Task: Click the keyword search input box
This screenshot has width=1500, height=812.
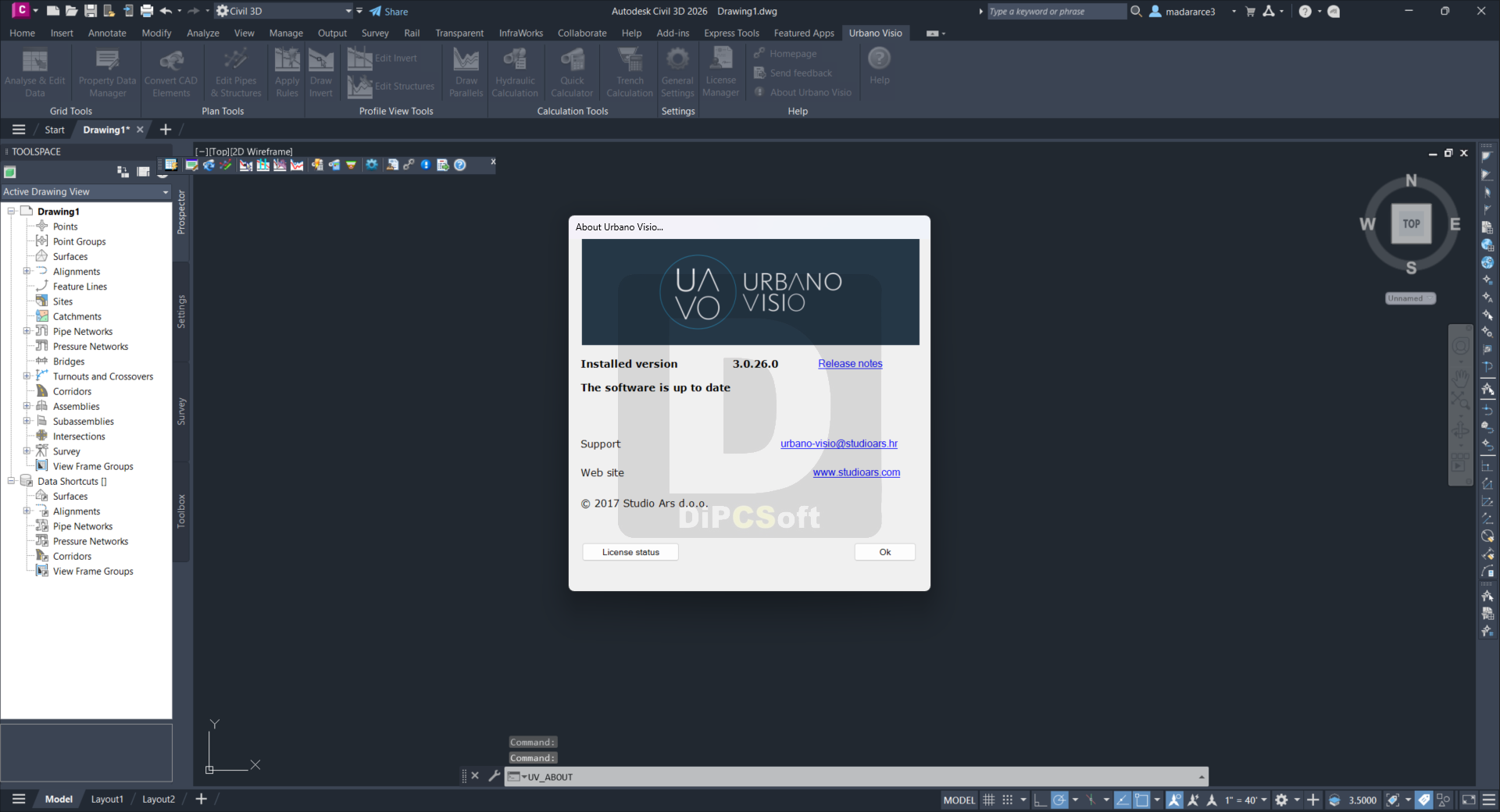Action: pyautogui.click(x=1057, y=11)
